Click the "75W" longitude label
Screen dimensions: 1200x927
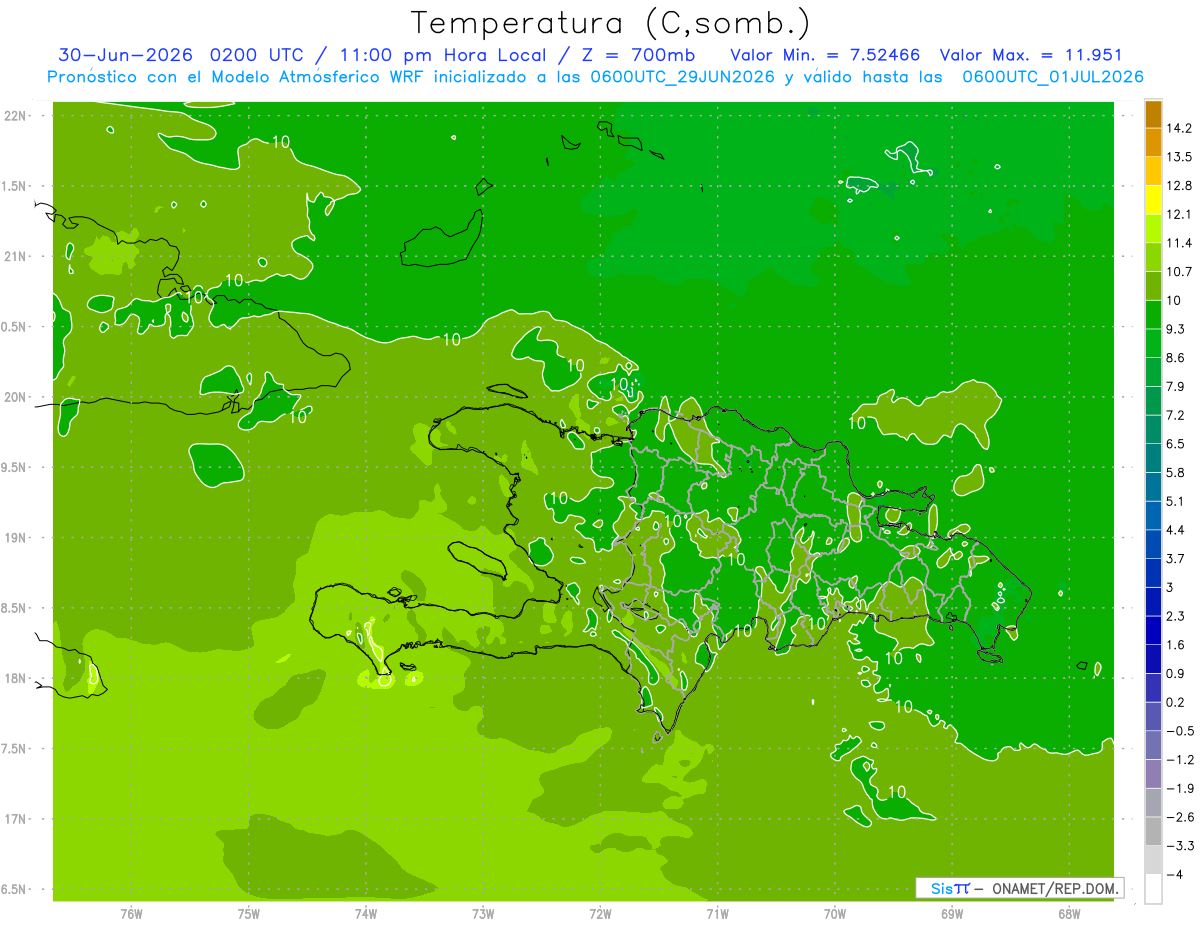click(x=249, y=913)
